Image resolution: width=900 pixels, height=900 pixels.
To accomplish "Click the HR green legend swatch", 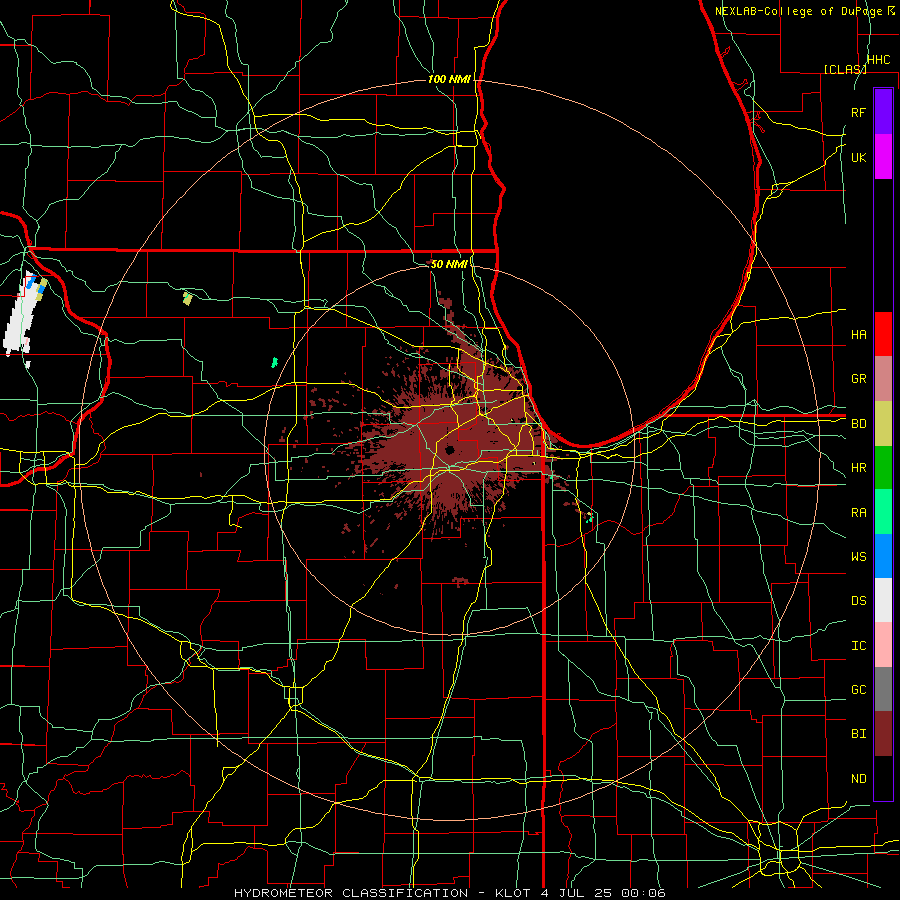I will pyautogui.click(x=883, y=468).
